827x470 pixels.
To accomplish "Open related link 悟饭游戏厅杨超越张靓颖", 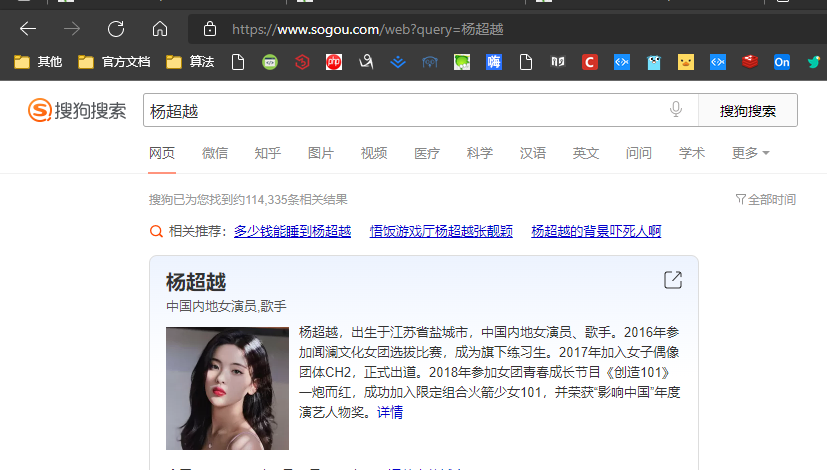I will click(441, 231).
